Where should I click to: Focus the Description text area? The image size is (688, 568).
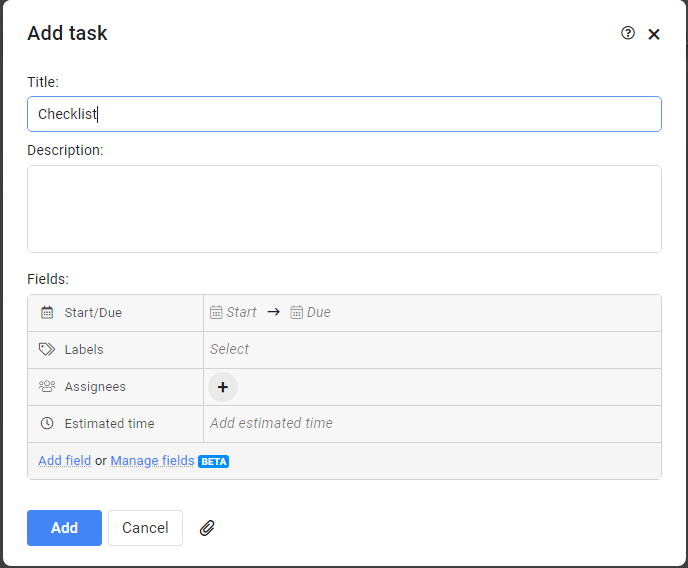coord(344,209)
